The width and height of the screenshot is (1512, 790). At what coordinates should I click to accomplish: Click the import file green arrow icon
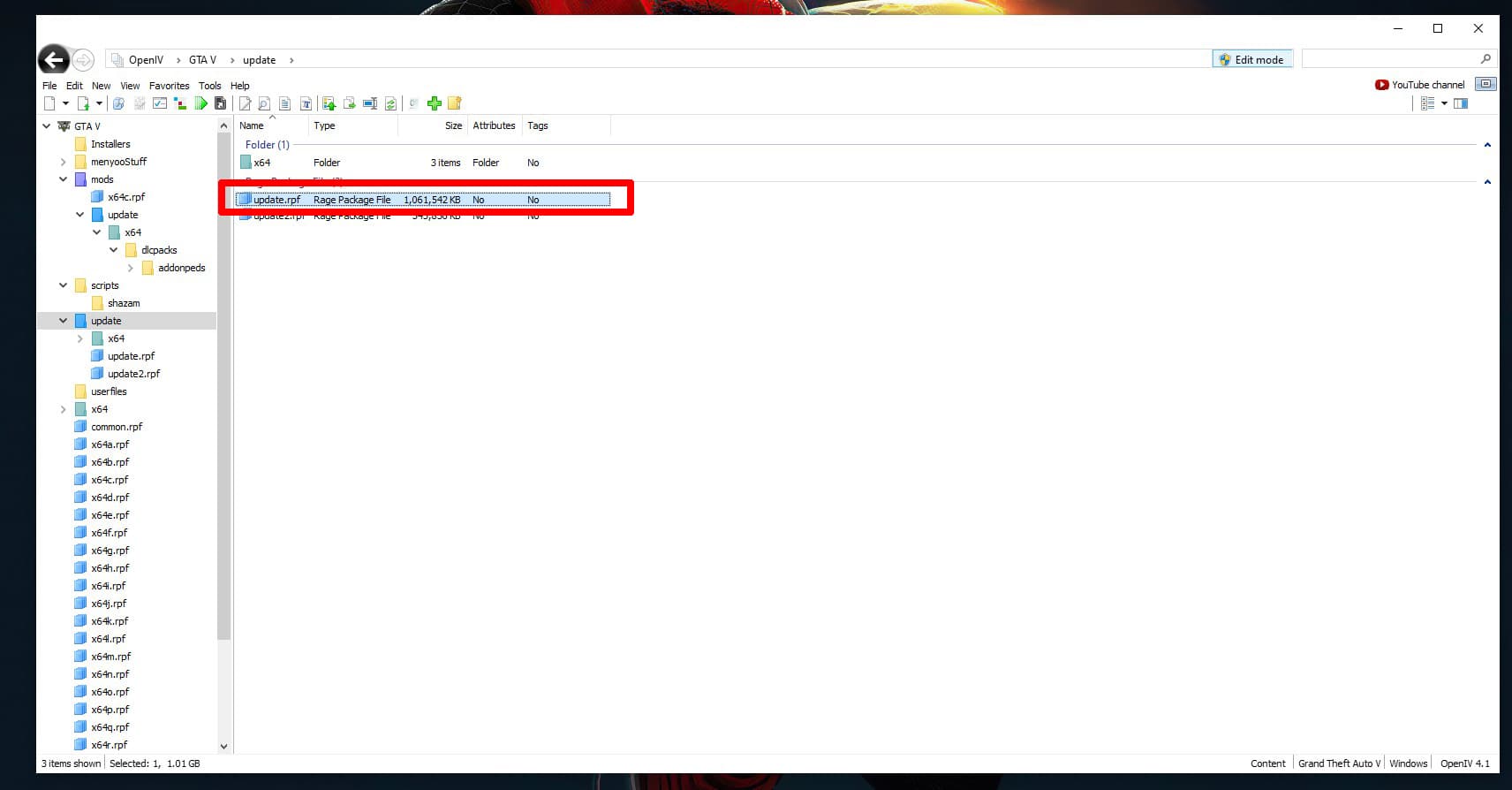pyautogui.click(x=329, y=103)
